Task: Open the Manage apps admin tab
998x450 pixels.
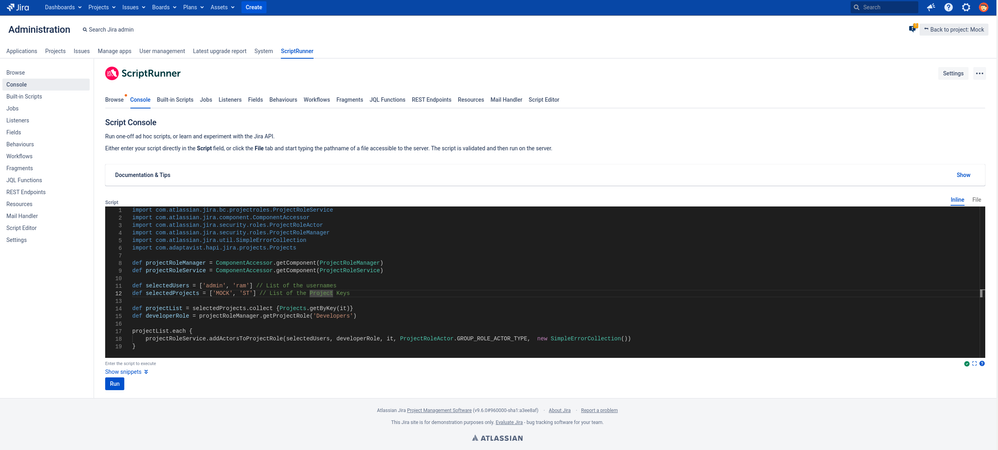Action: click(115, 51)
